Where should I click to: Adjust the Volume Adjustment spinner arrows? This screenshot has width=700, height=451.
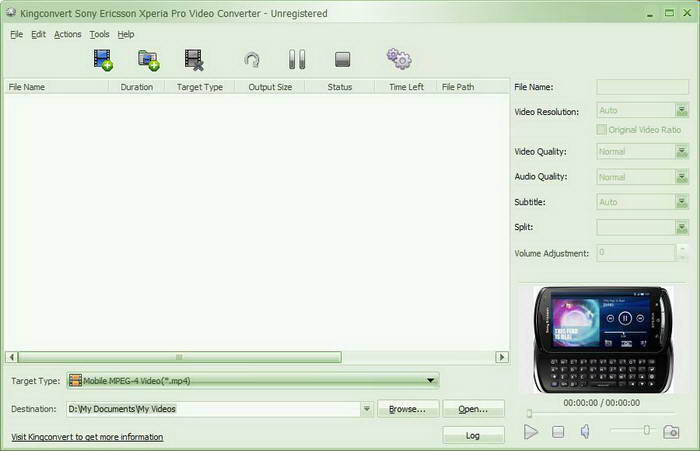tap(682, 252)
